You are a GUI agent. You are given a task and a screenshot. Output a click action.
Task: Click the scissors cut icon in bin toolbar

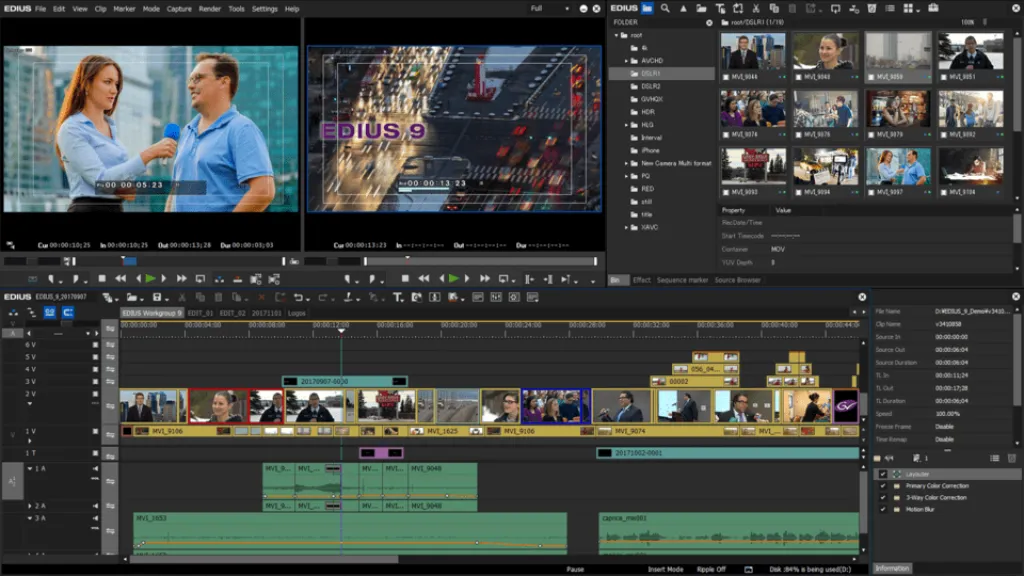pos(756,8)
